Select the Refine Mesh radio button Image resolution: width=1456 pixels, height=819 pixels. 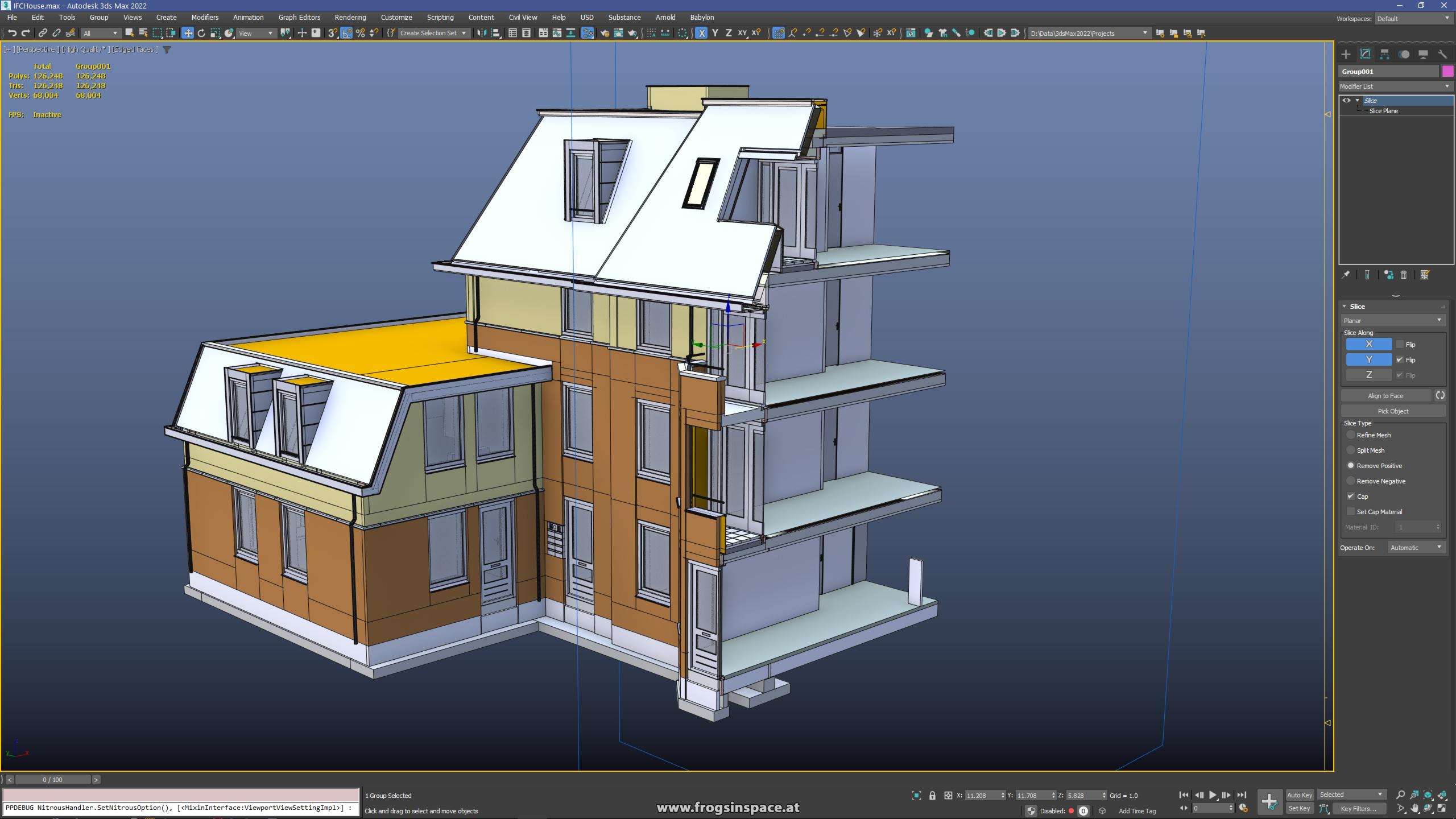tap(1351, 435)
